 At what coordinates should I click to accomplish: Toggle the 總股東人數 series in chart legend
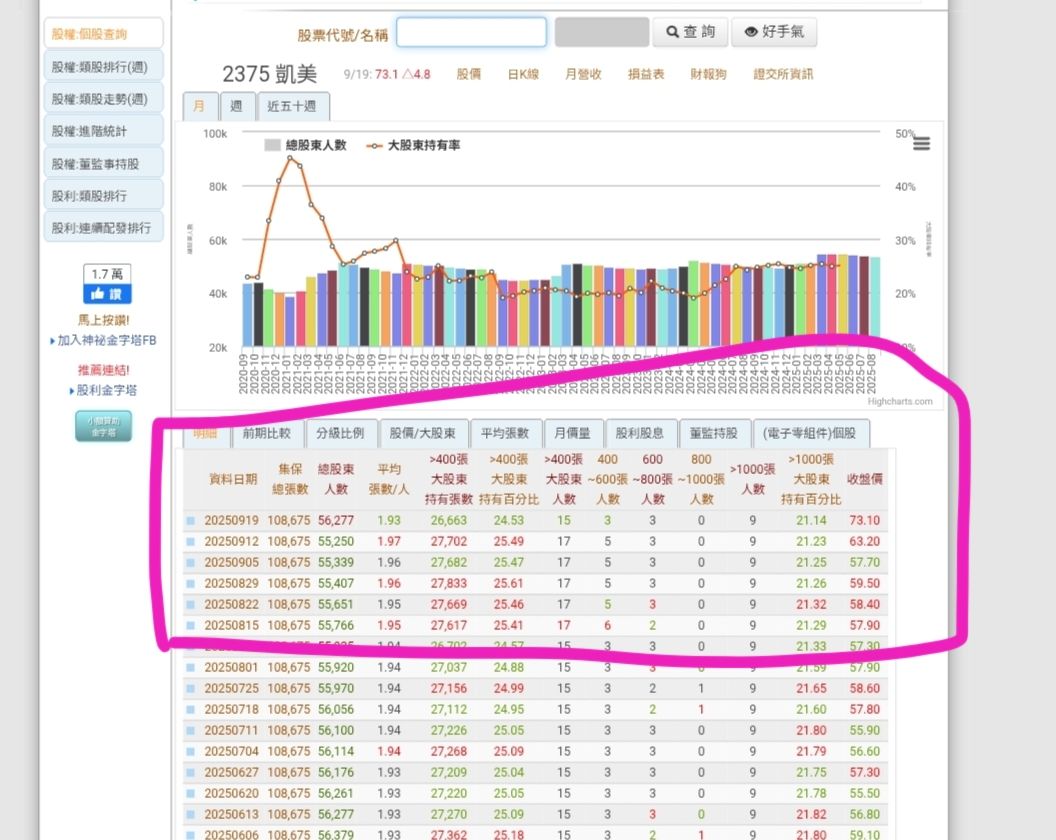305,145
